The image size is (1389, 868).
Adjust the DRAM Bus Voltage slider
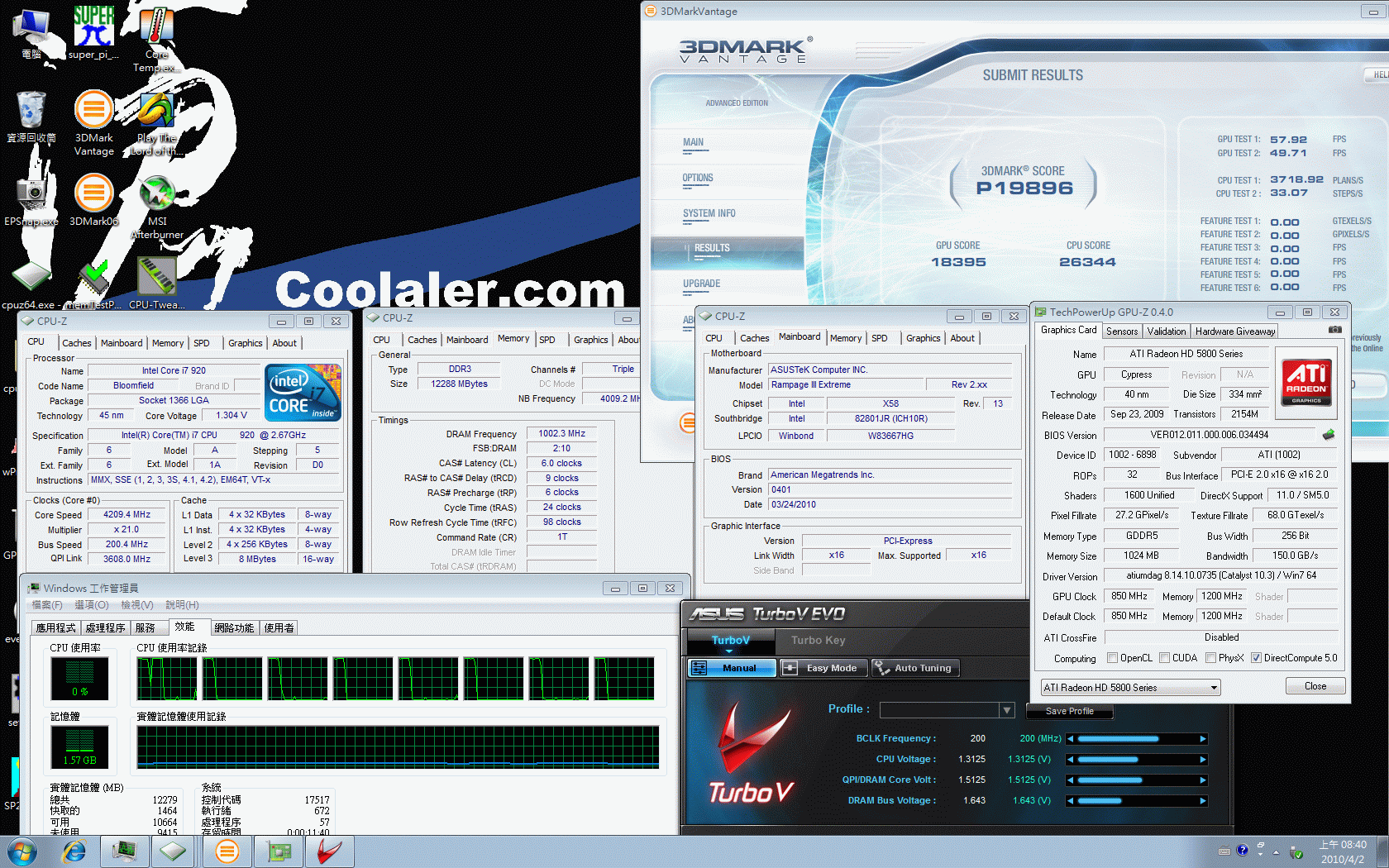tap(1136, 800)
